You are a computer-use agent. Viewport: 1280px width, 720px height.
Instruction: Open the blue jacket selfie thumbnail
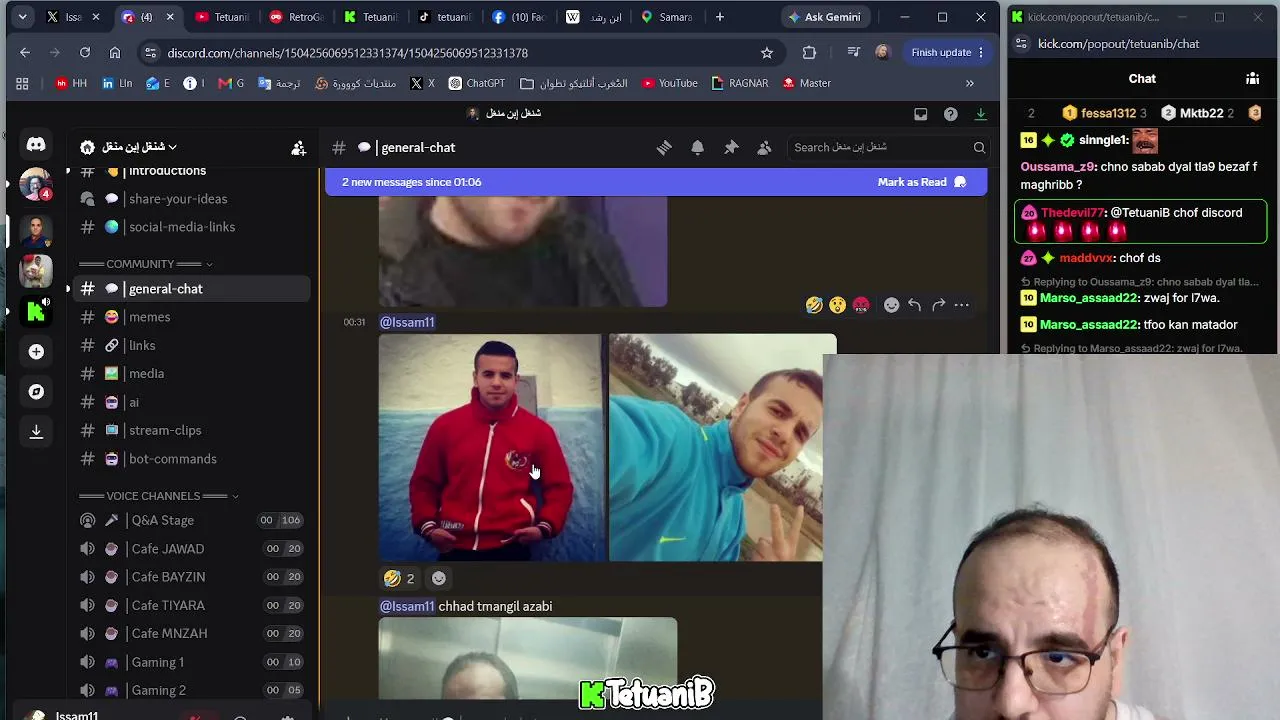716,448
